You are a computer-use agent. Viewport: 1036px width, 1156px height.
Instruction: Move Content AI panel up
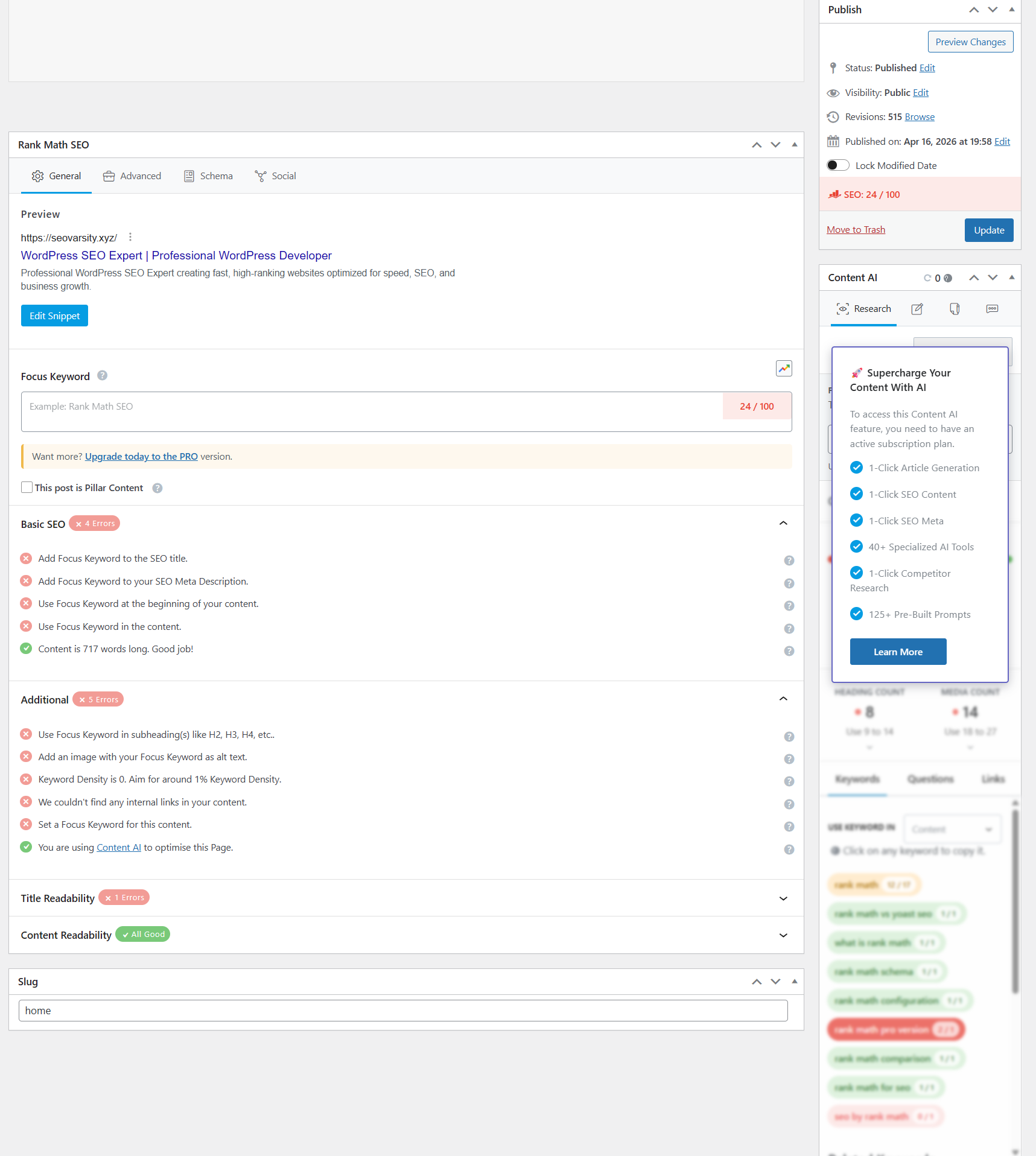[974, 278]
